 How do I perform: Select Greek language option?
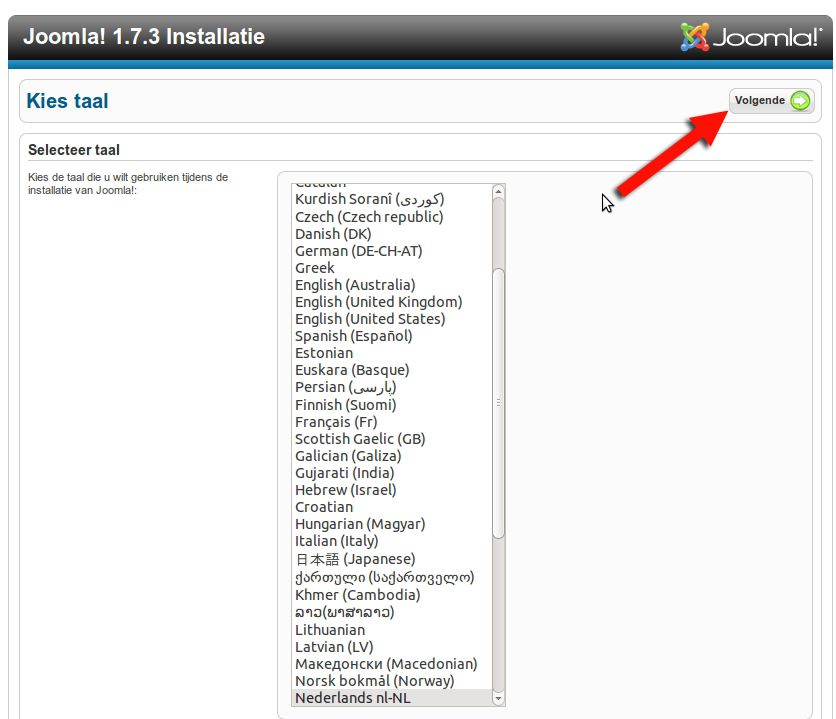(392, 268)
